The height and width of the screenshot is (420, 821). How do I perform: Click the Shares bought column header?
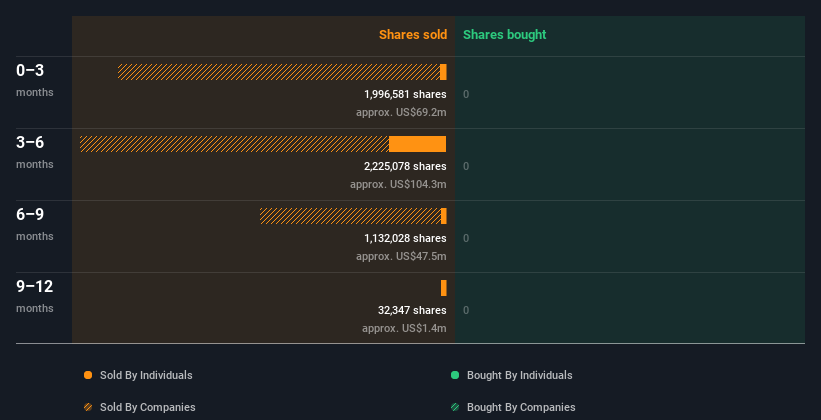[x=505, y=35]
